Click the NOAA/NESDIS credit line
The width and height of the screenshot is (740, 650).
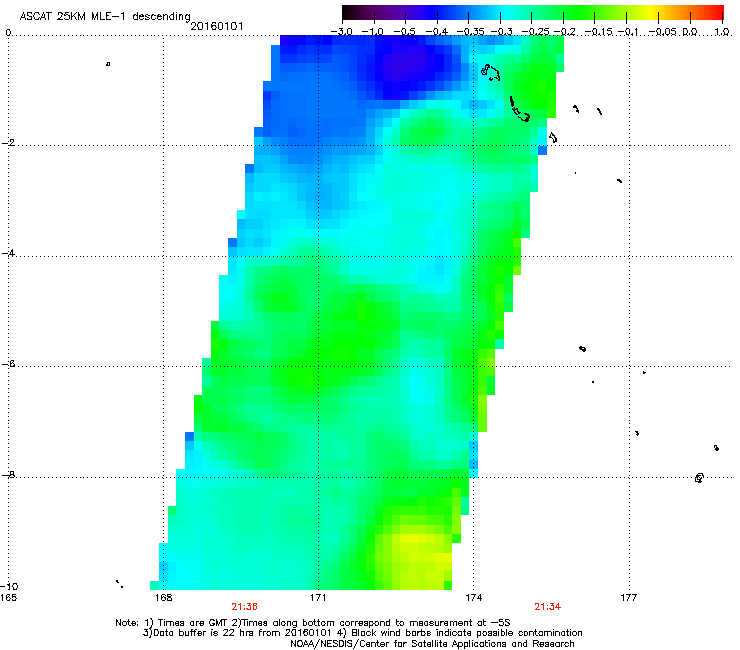(x=432, y=644)
